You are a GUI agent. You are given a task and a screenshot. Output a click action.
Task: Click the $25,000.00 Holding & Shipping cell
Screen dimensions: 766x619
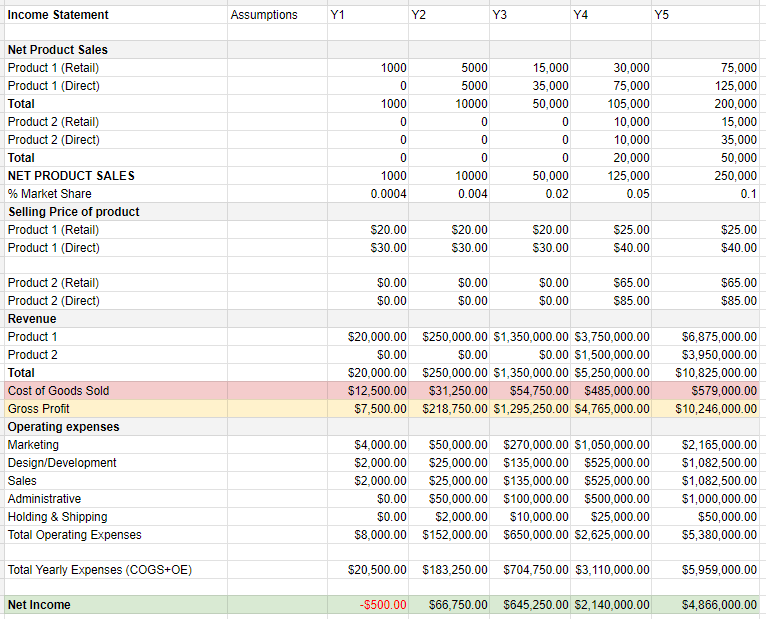(x=611, y=517)
